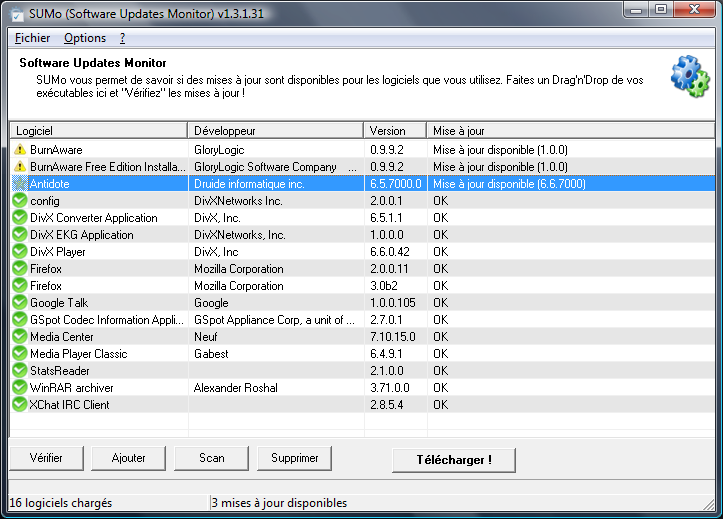Click the Vérifier button

pyautogui.click(x=46, y=458)
